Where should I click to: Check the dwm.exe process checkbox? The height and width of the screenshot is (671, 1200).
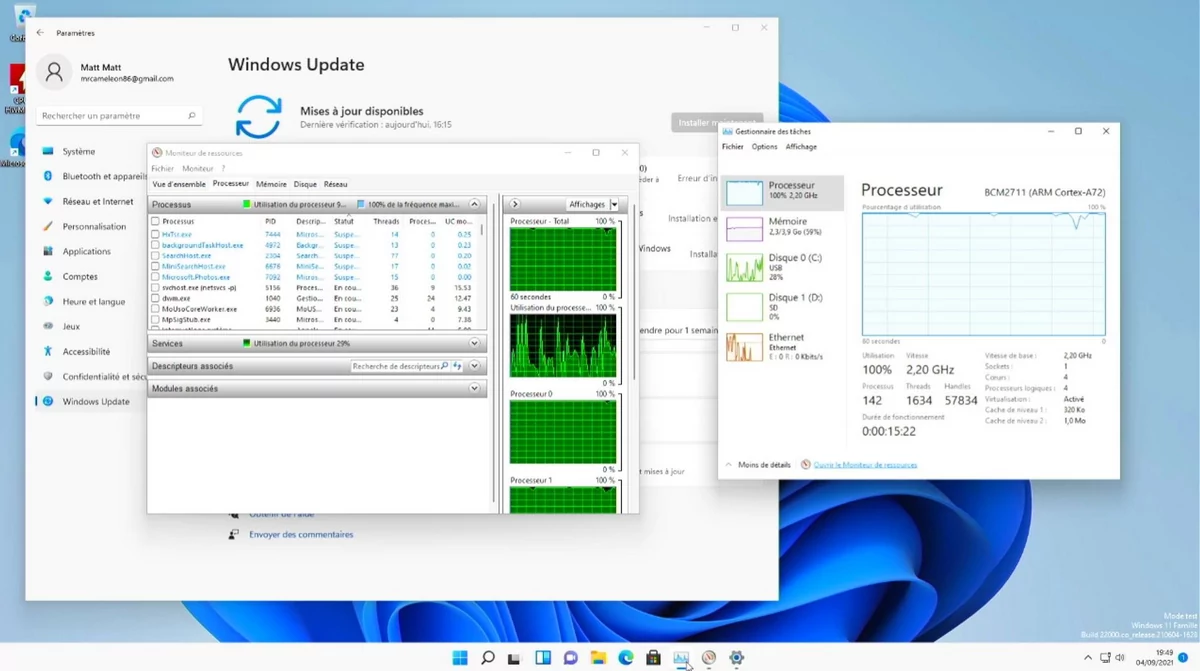click(x=155, y=298)
